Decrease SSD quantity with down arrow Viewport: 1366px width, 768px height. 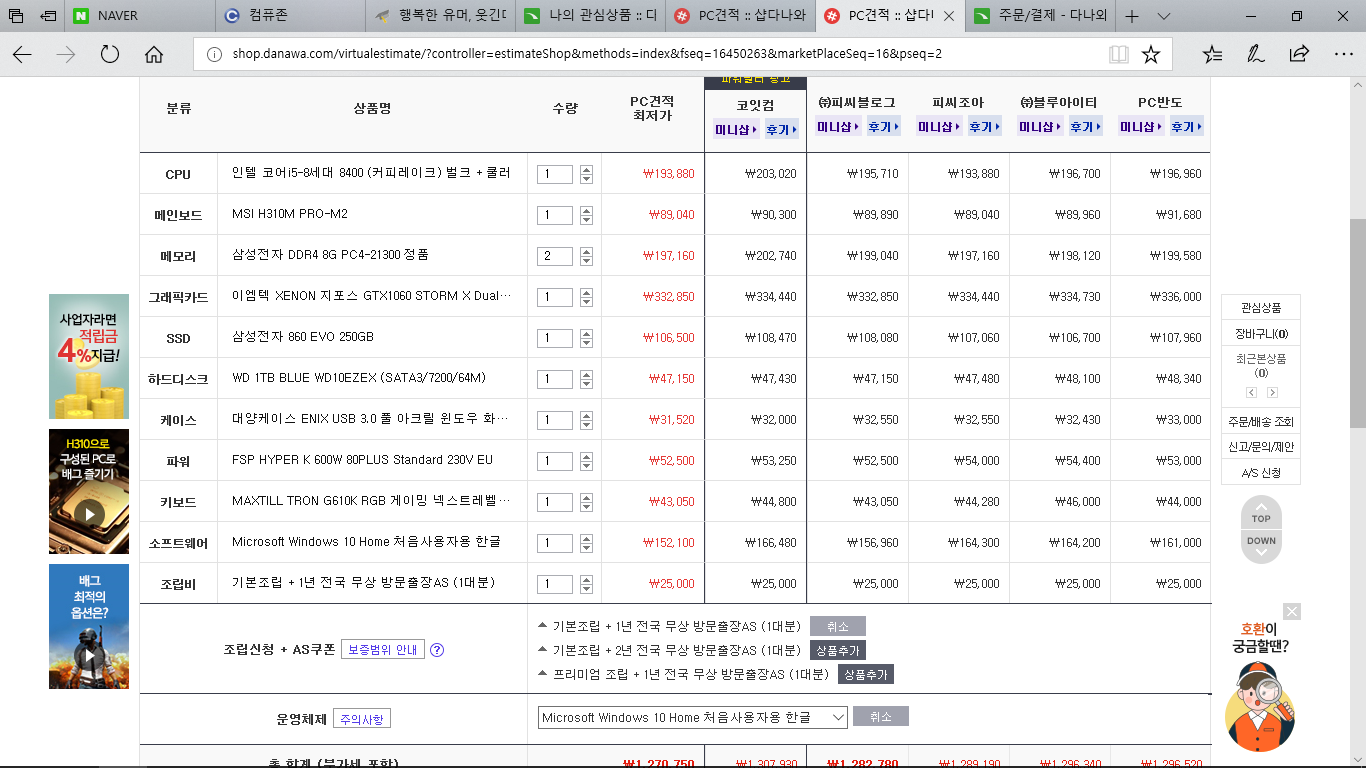(x=586, y=343)
